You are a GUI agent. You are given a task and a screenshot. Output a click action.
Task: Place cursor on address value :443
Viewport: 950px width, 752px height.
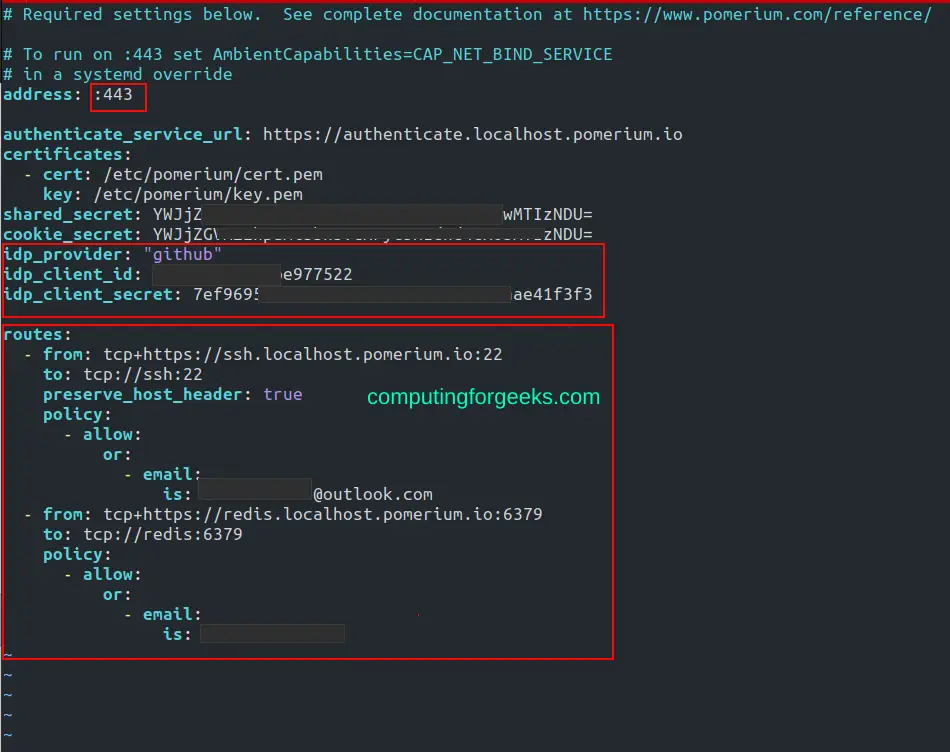click(113, 95)
